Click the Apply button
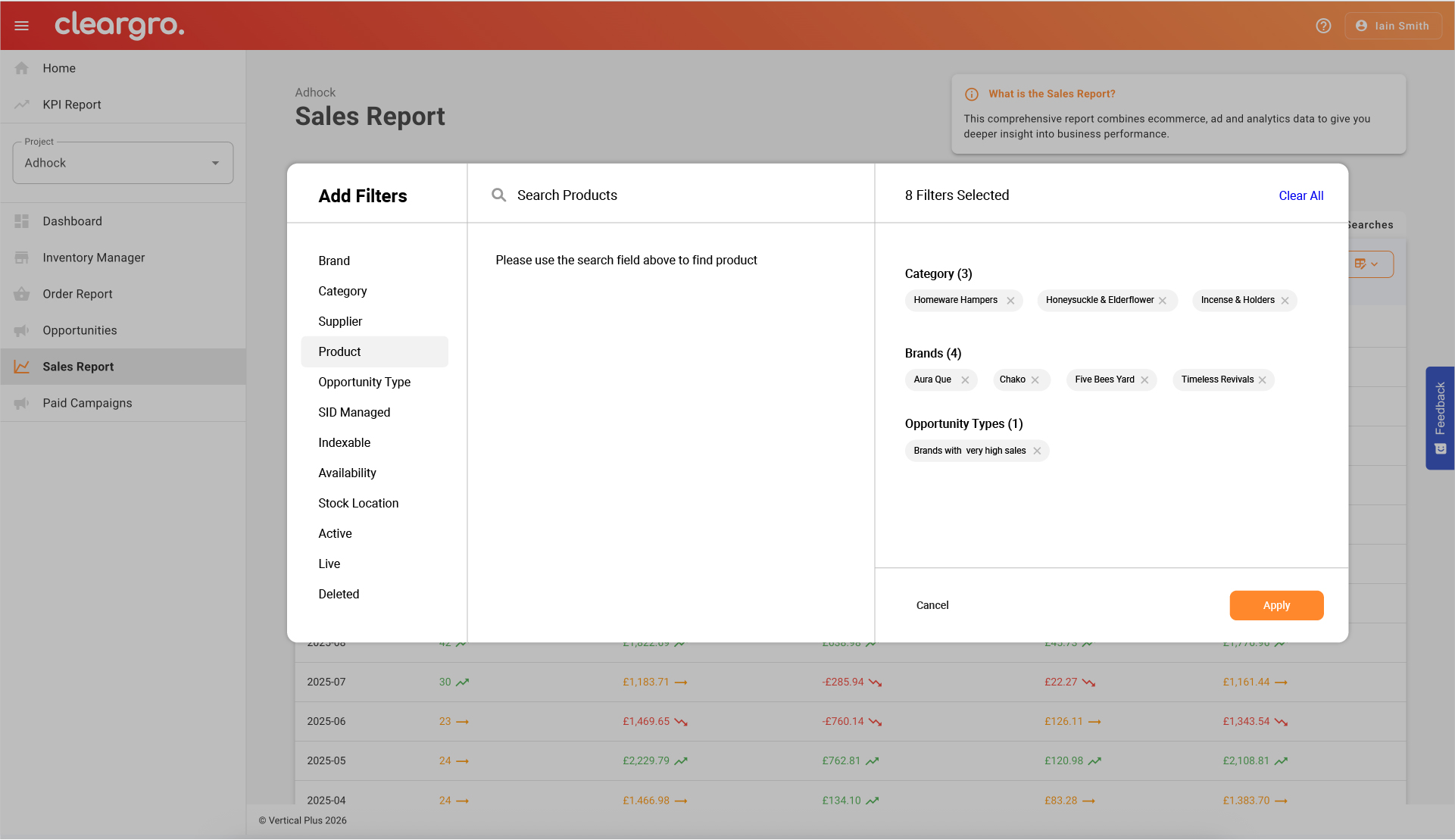Viewport: 1455px width, 840px height. [1276, 606]
